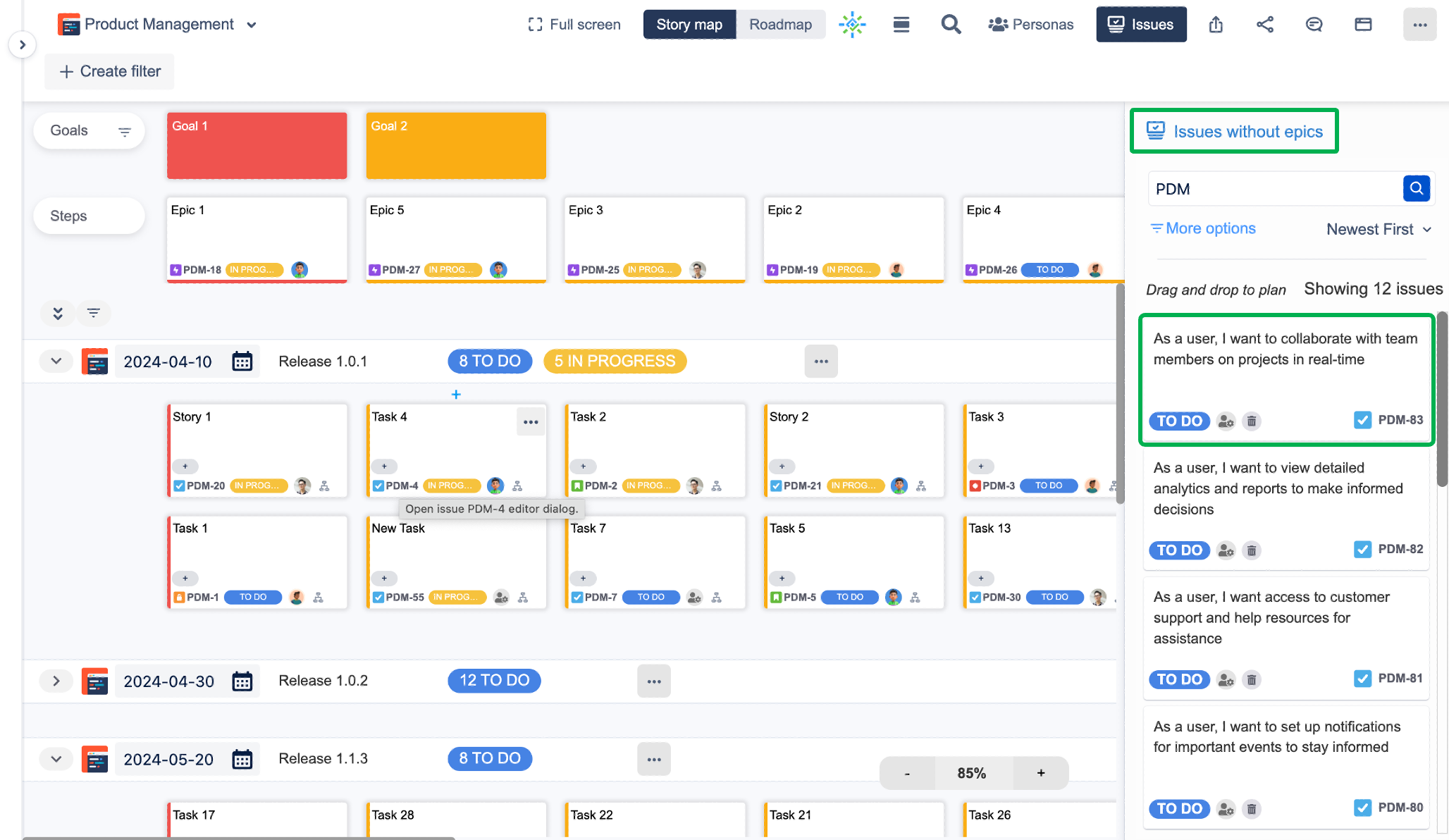Click the PDM search input field
The height and width of the screenshot is (840, 1449).
[1275, 189]
